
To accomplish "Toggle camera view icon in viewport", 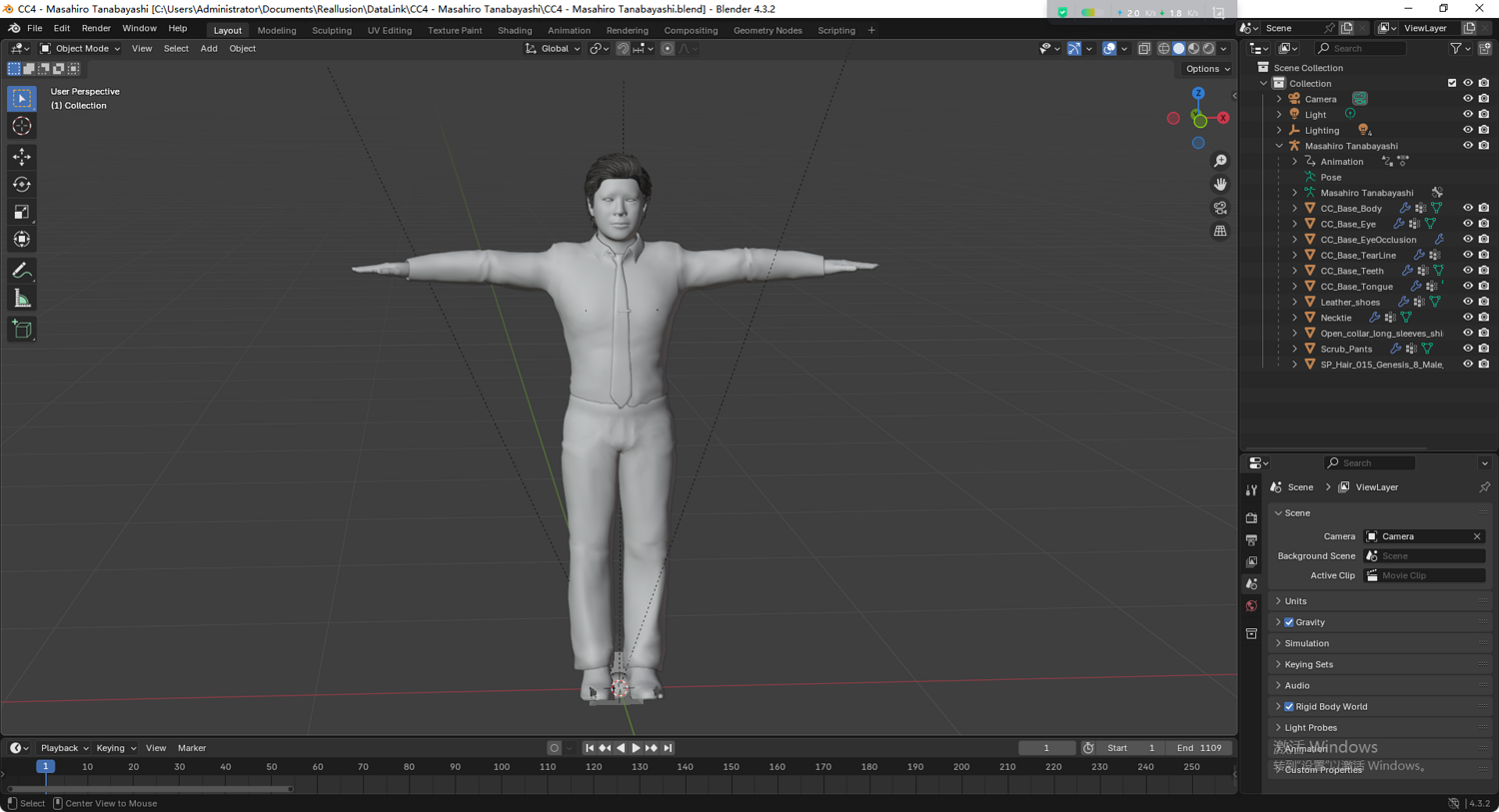I will [1220, 208].
